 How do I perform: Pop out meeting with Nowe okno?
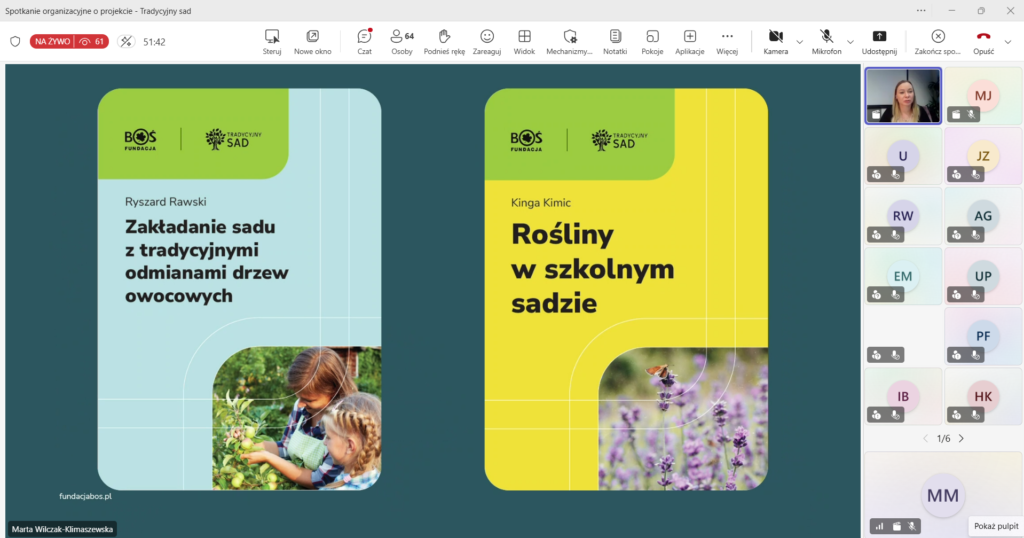point(312,42)
